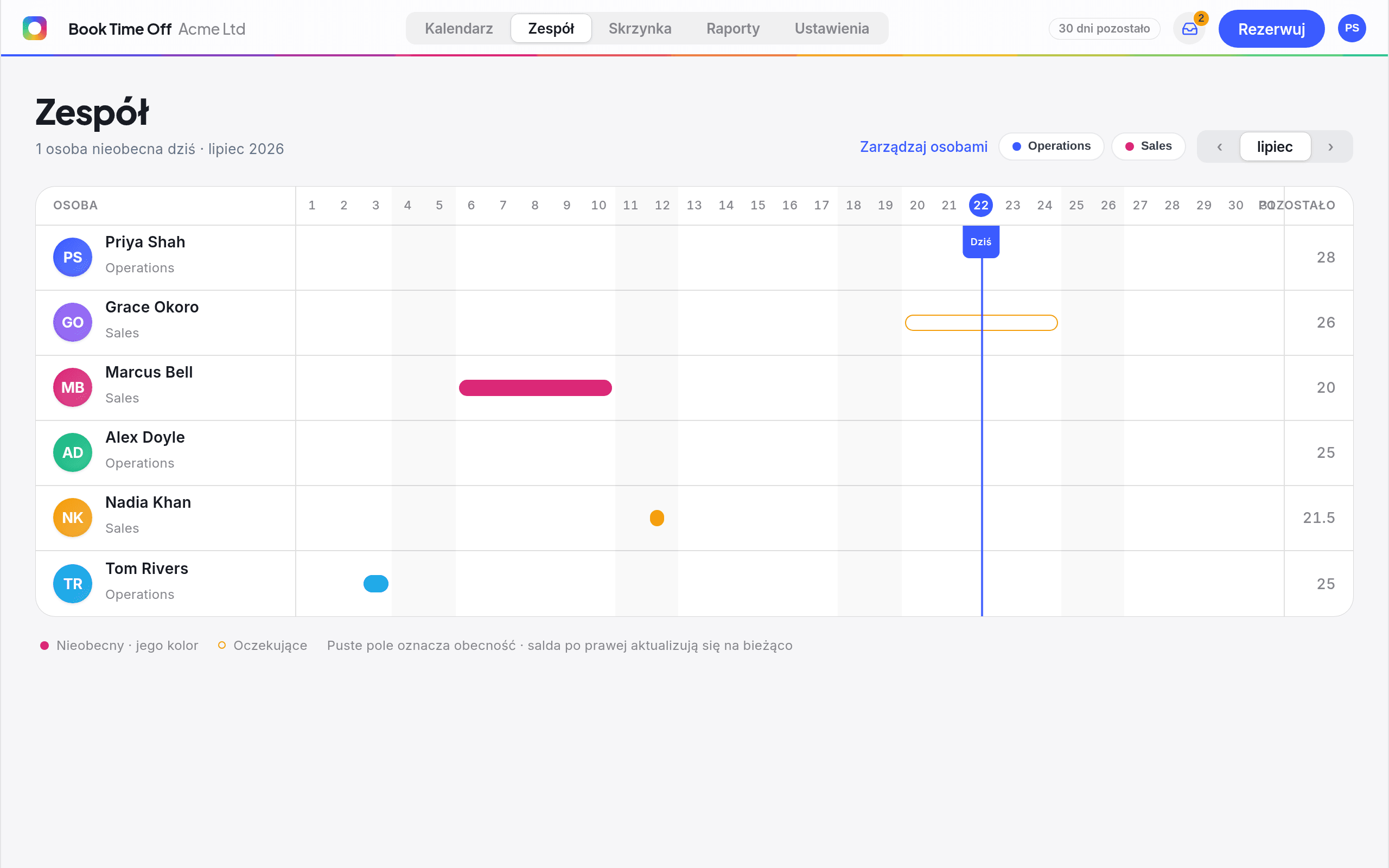
Task: Open the PS profile avatar in header
Action: coord(1352,28)
